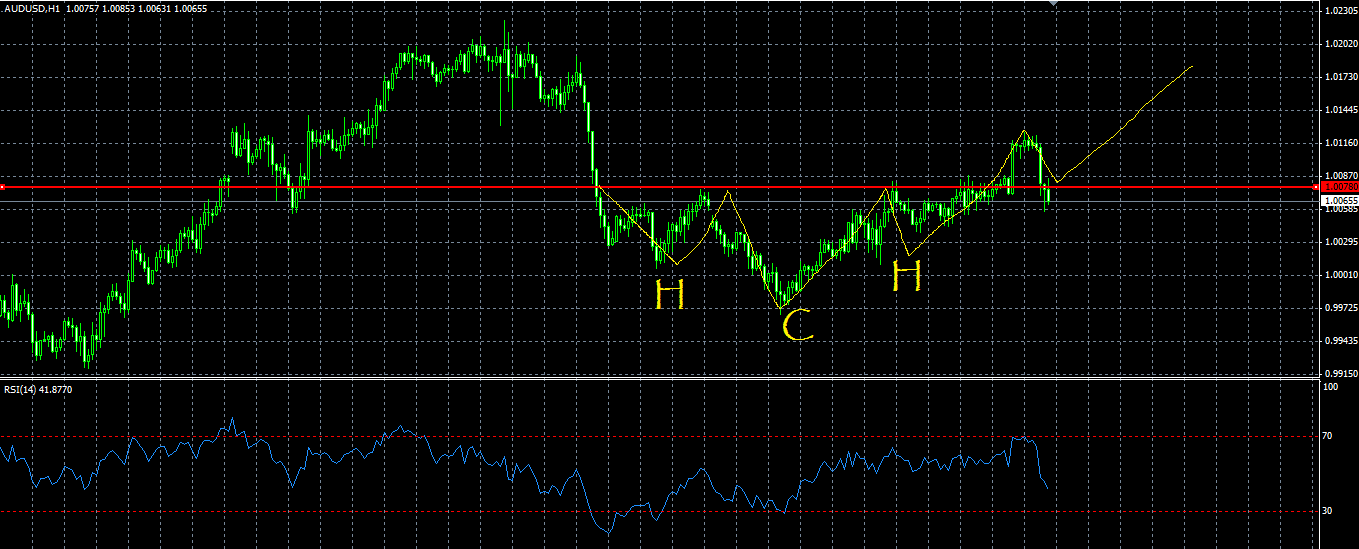
Task: Click the chart shift triangle marker
Action: tap(1051, 4)
